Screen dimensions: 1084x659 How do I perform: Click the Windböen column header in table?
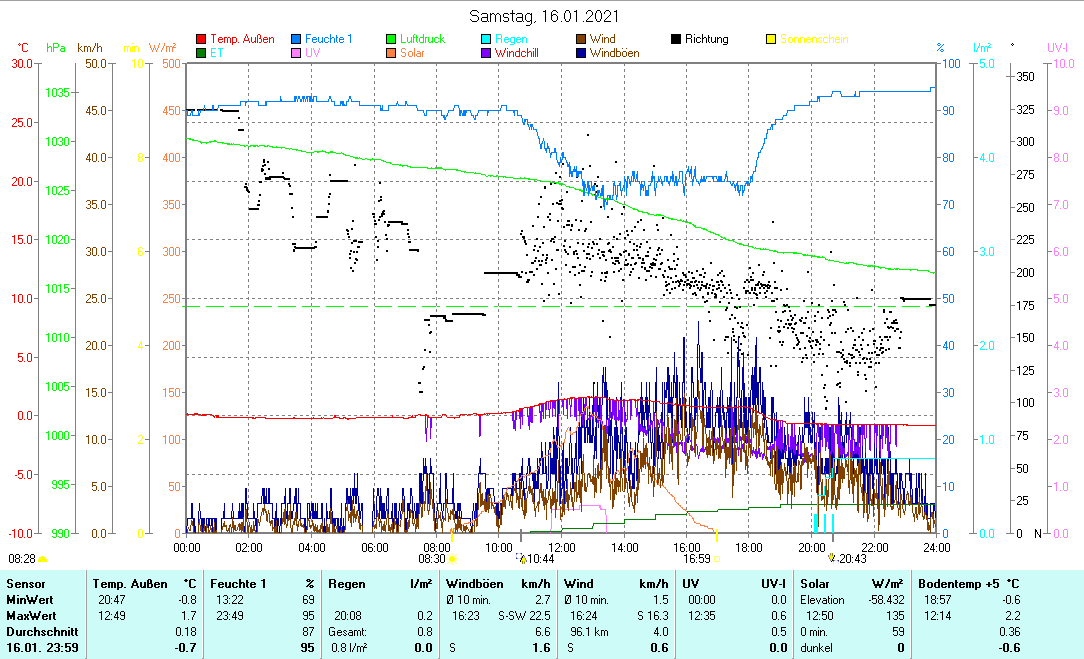click(474, 583)
